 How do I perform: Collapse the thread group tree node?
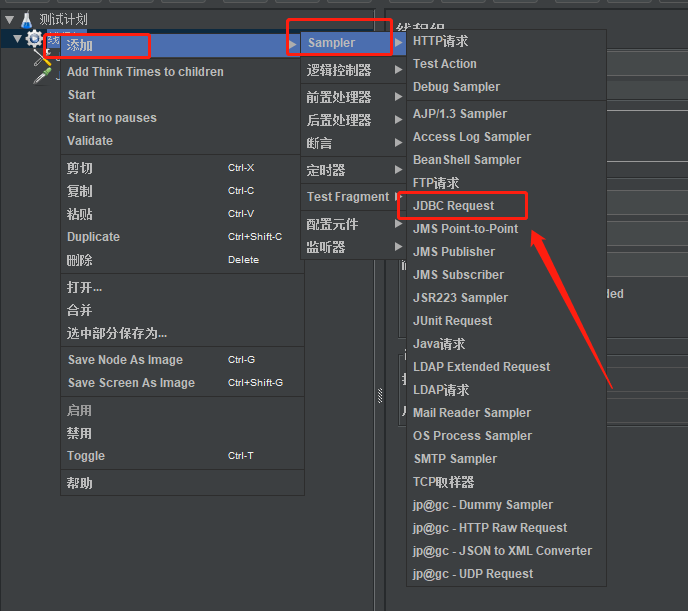click(17, 39)
